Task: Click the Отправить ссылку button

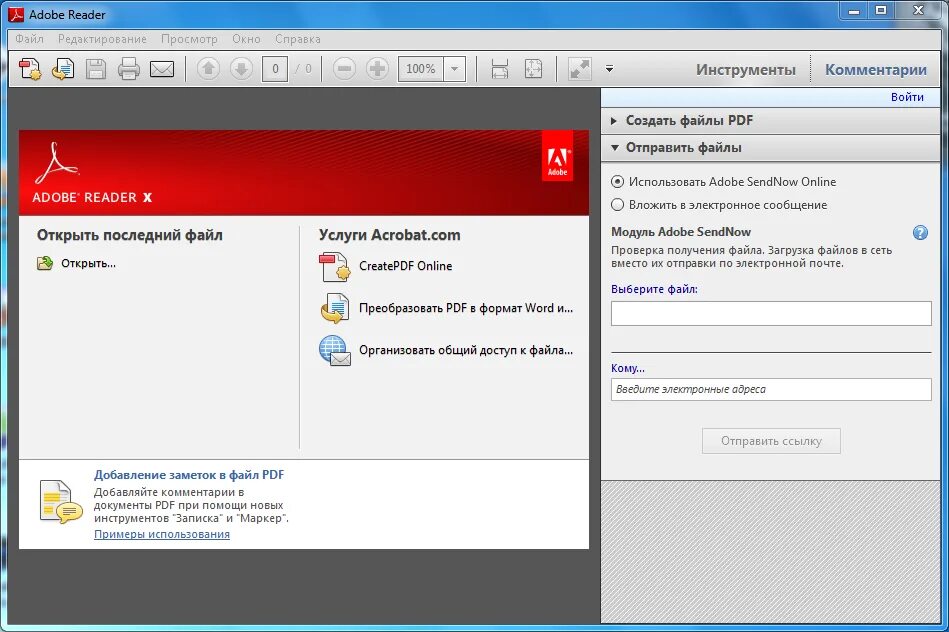Action: pyautogui.click(x=771, y=441)
